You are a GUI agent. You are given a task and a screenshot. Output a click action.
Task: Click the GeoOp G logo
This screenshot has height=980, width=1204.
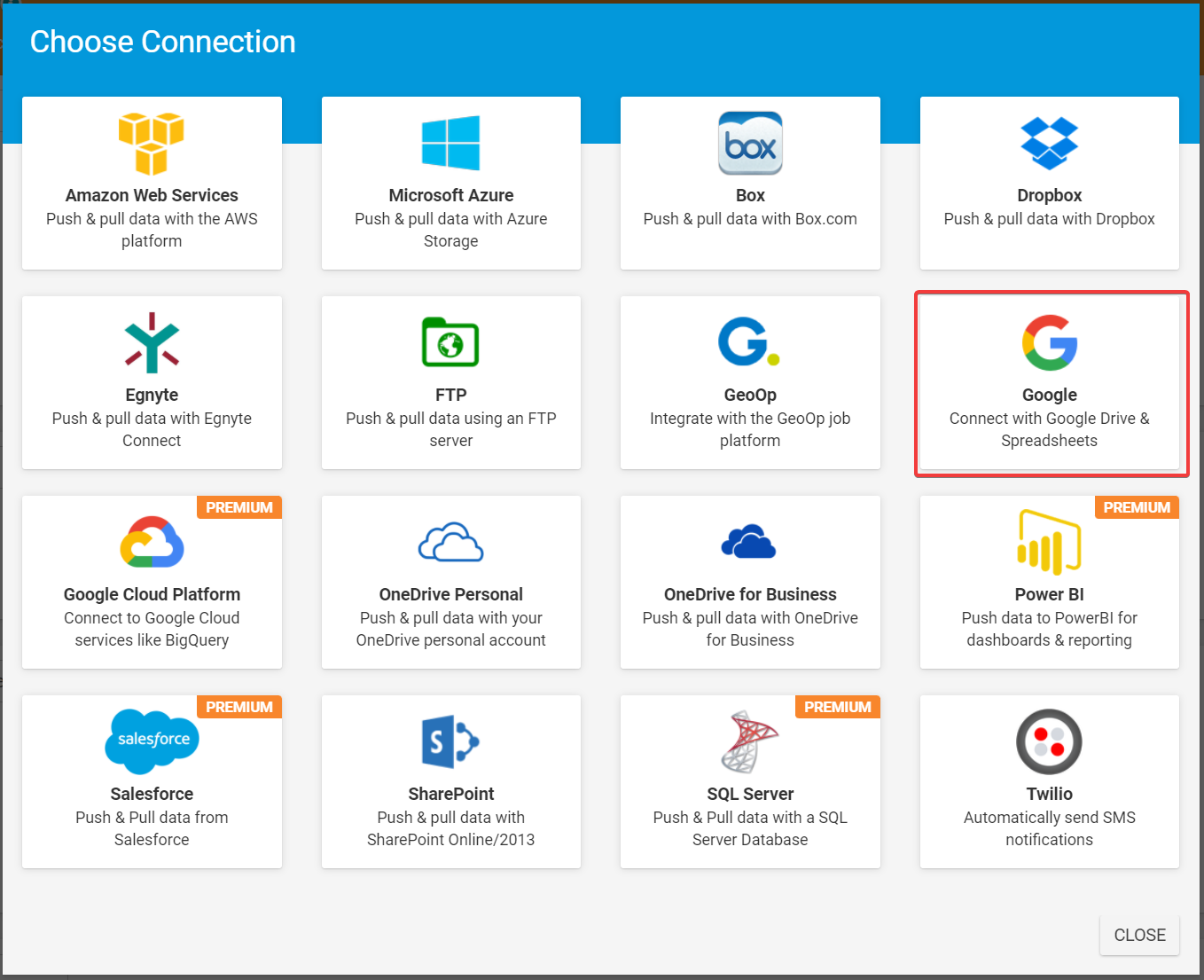click(749, 341)
